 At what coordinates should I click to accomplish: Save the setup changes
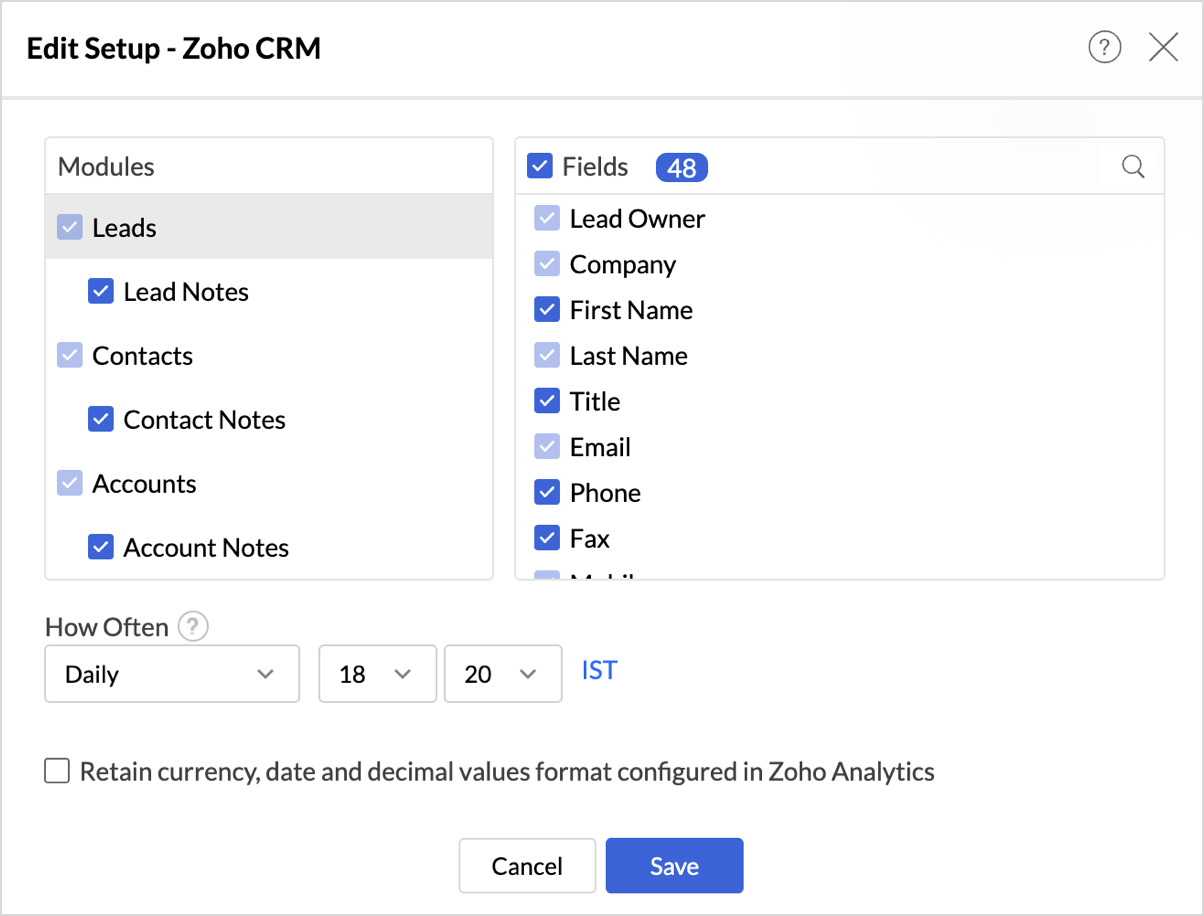pos(674,865)
